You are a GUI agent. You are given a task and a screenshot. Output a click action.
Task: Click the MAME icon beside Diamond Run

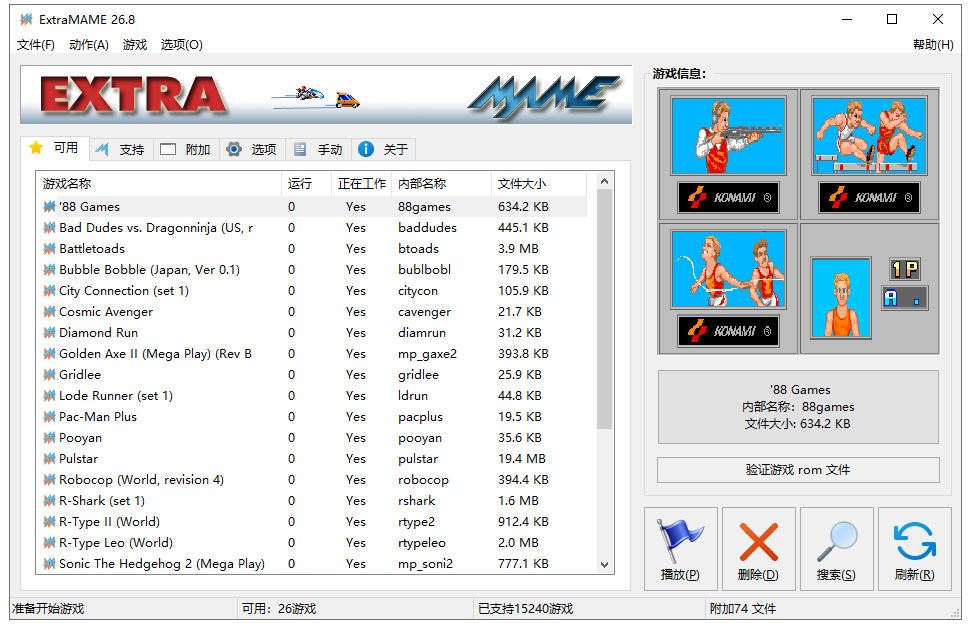click(x=49, y=333)
